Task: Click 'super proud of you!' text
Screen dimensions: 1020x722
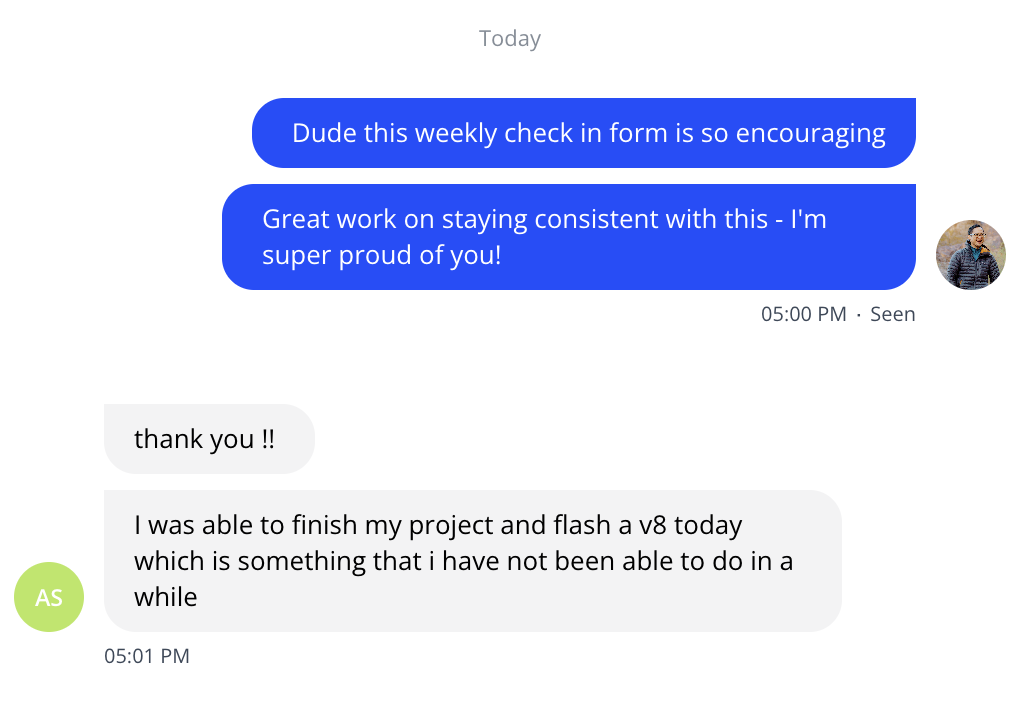Action: [381, 255]
